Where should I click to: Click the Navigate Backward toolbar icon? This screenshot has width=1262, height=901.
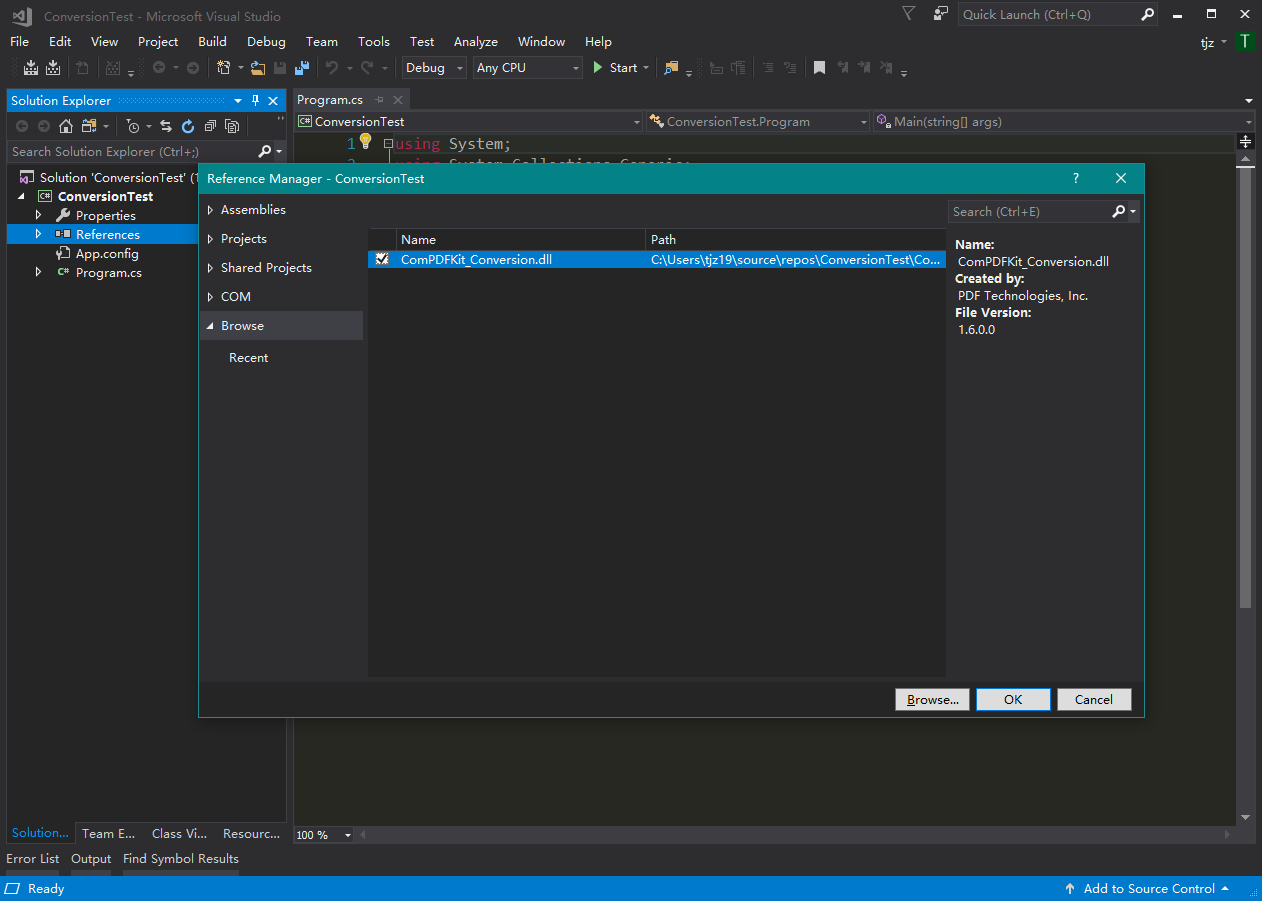[158, 68]
